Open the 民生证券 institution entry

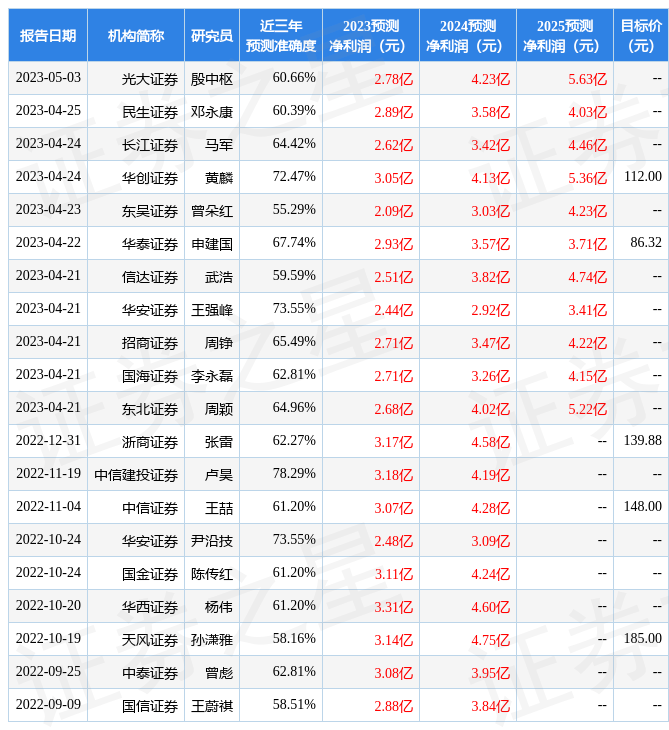click(150, 112)
